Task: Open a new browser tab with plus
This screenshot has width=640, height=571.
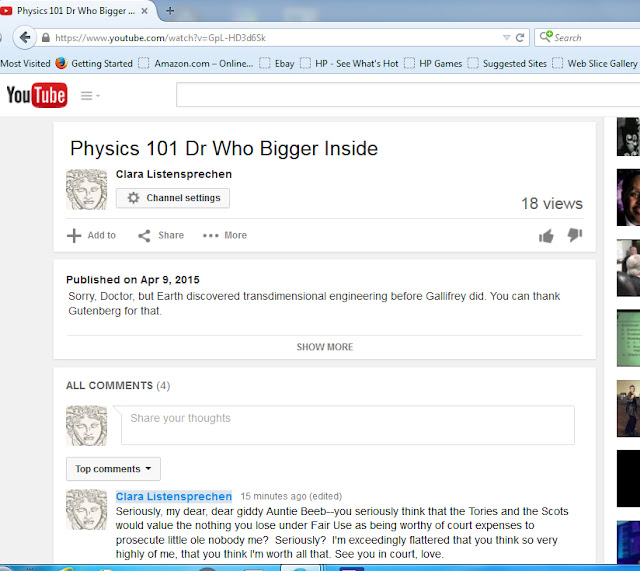Action: pos(170,11)
